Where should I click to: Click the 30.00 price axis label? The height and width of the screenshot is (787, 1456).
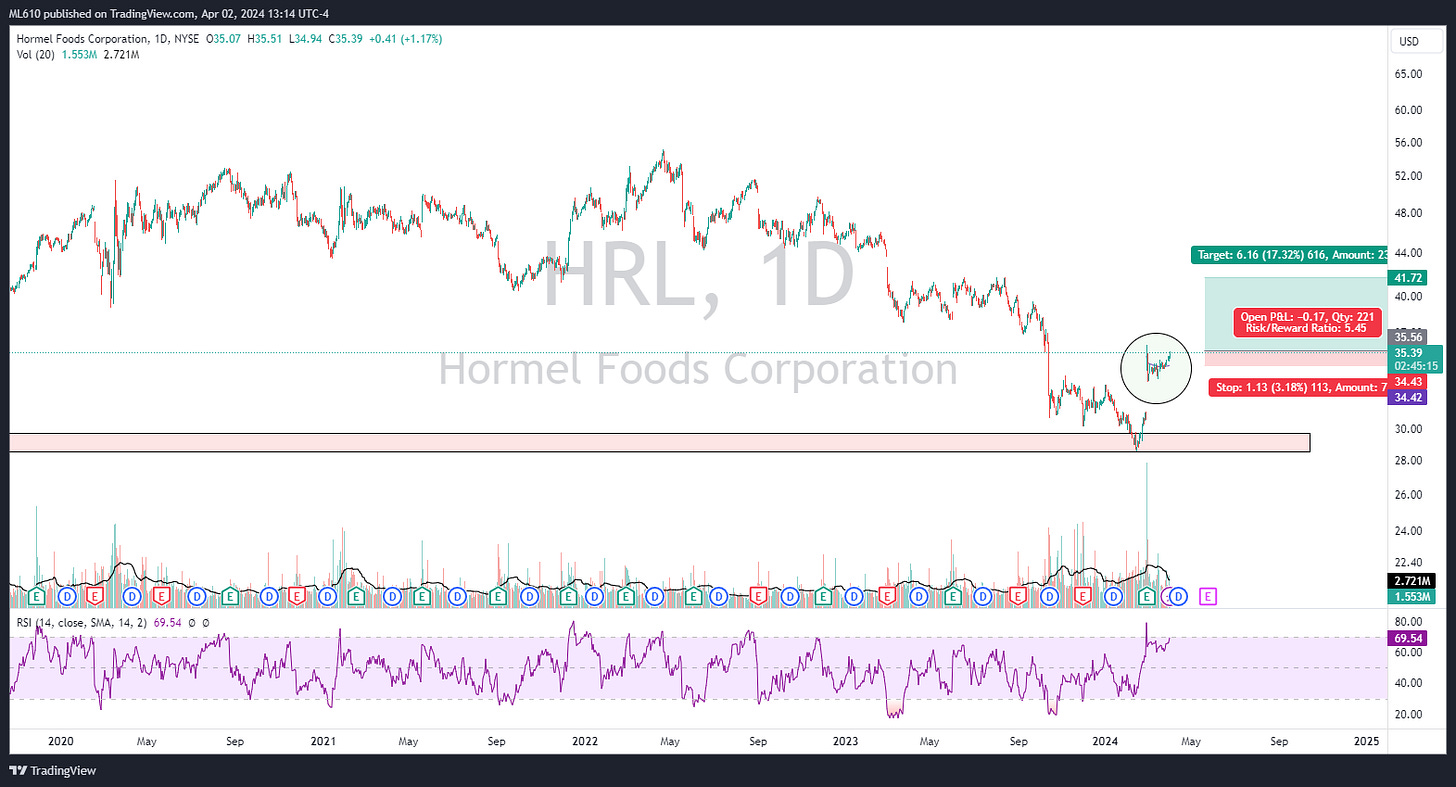click(x=1409, y=430)
